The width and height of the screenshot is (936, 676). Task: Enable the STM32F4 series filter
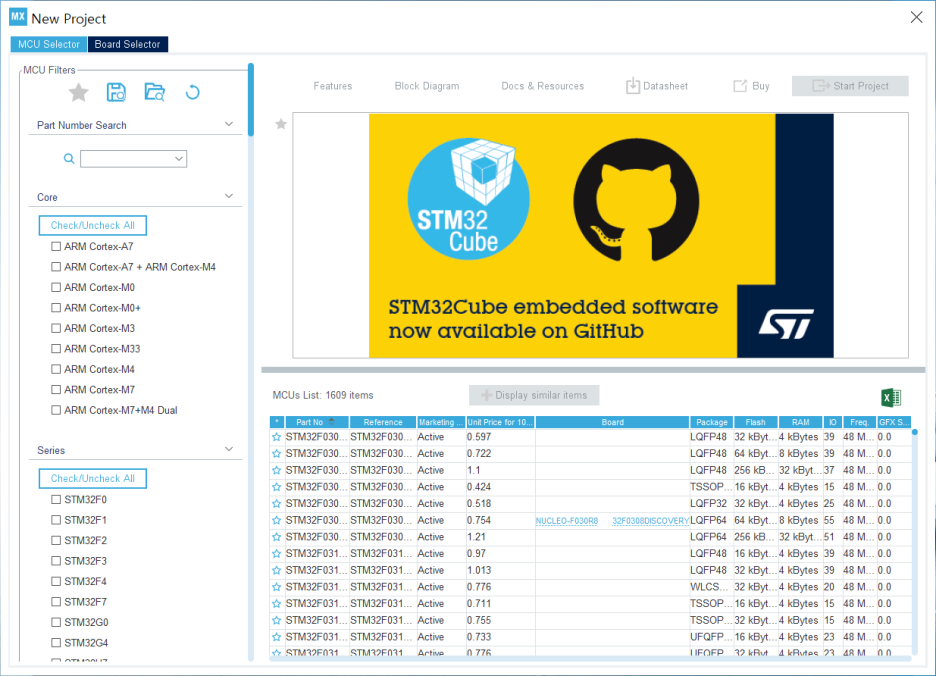coord(56,581)
